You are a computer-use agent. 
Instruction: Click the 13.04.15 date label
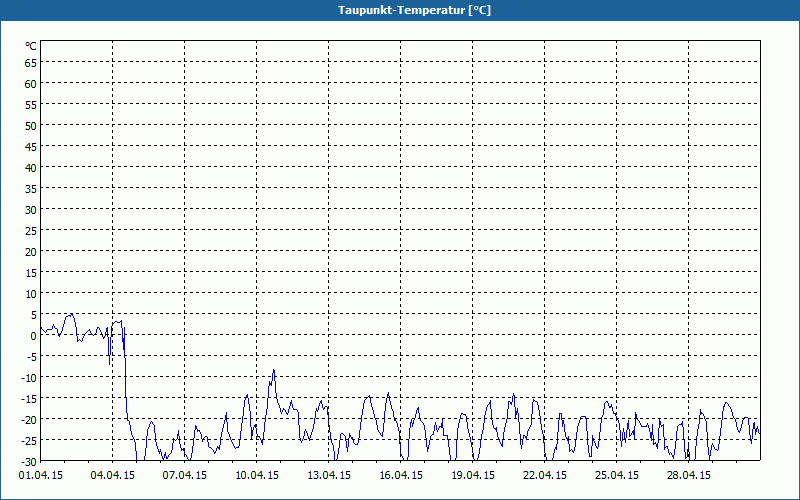click(329, 476)
